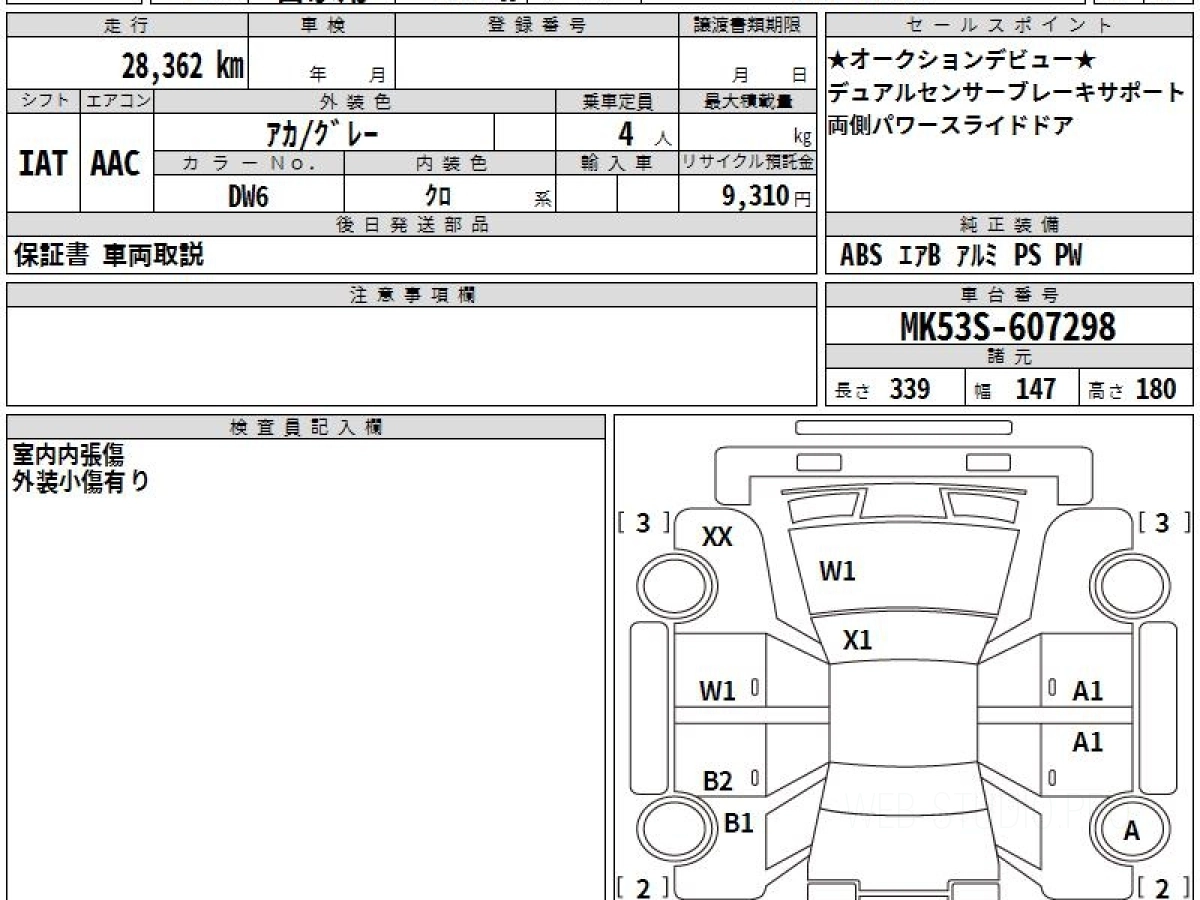Click 保証書 車両取説 text
The image size is (1200, 900).
(x=109, y=256)
